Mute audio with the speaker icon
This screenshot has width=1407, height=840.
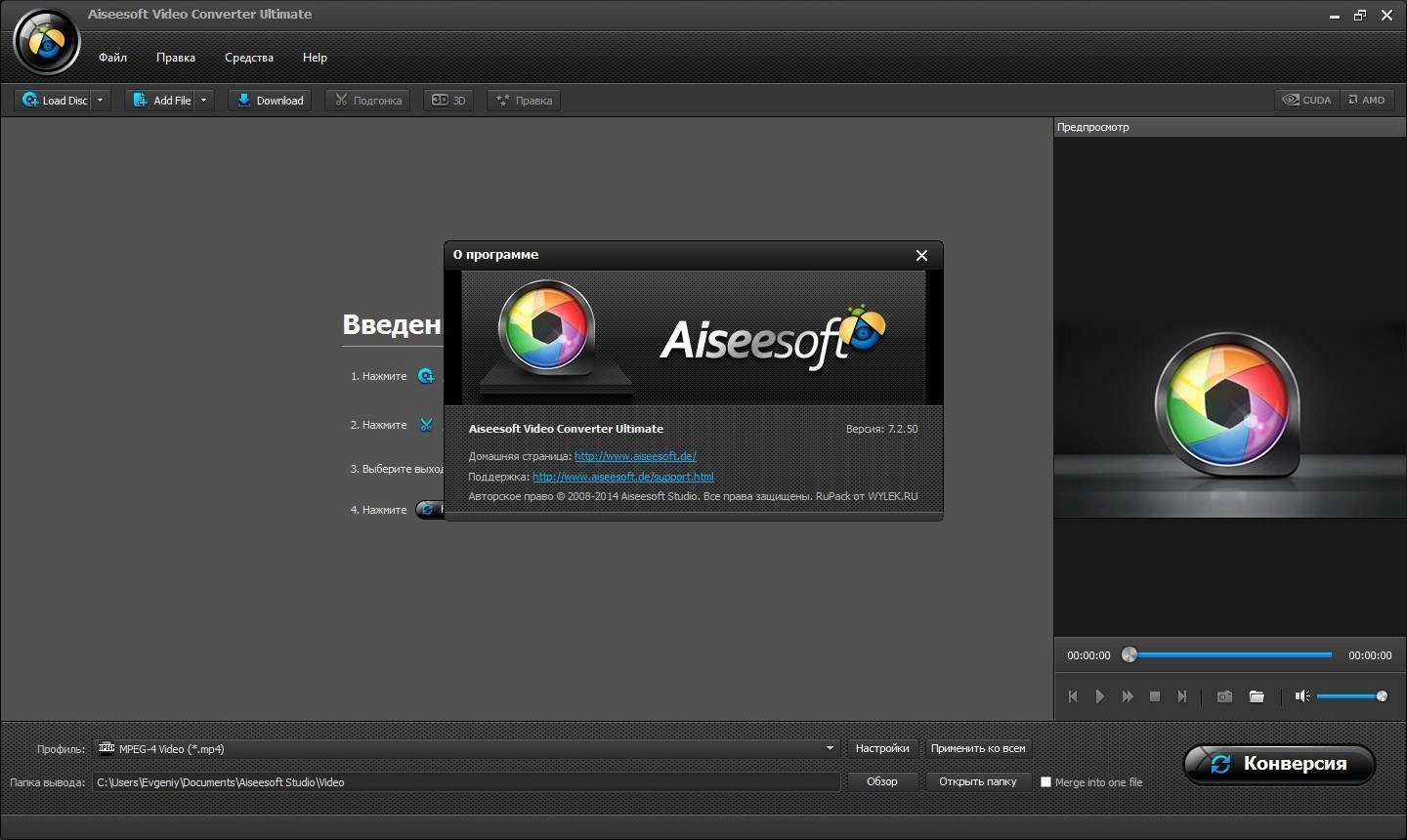click(x=1302, y=695)
